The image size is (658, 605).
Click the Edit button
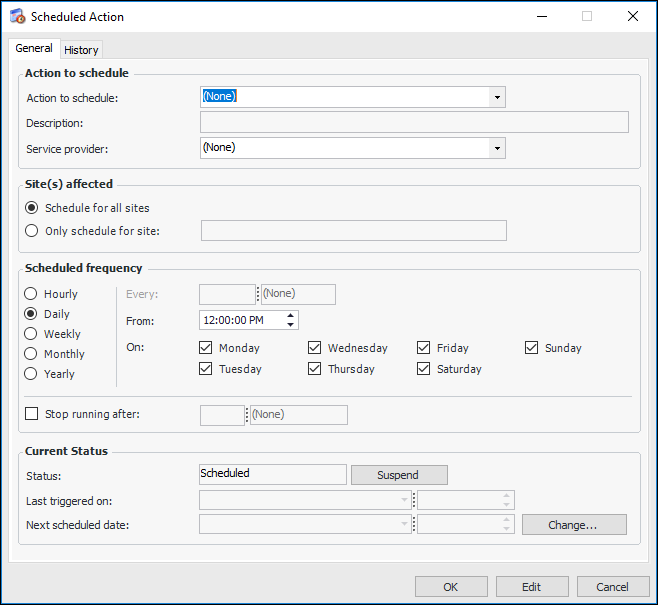(532, 587)
